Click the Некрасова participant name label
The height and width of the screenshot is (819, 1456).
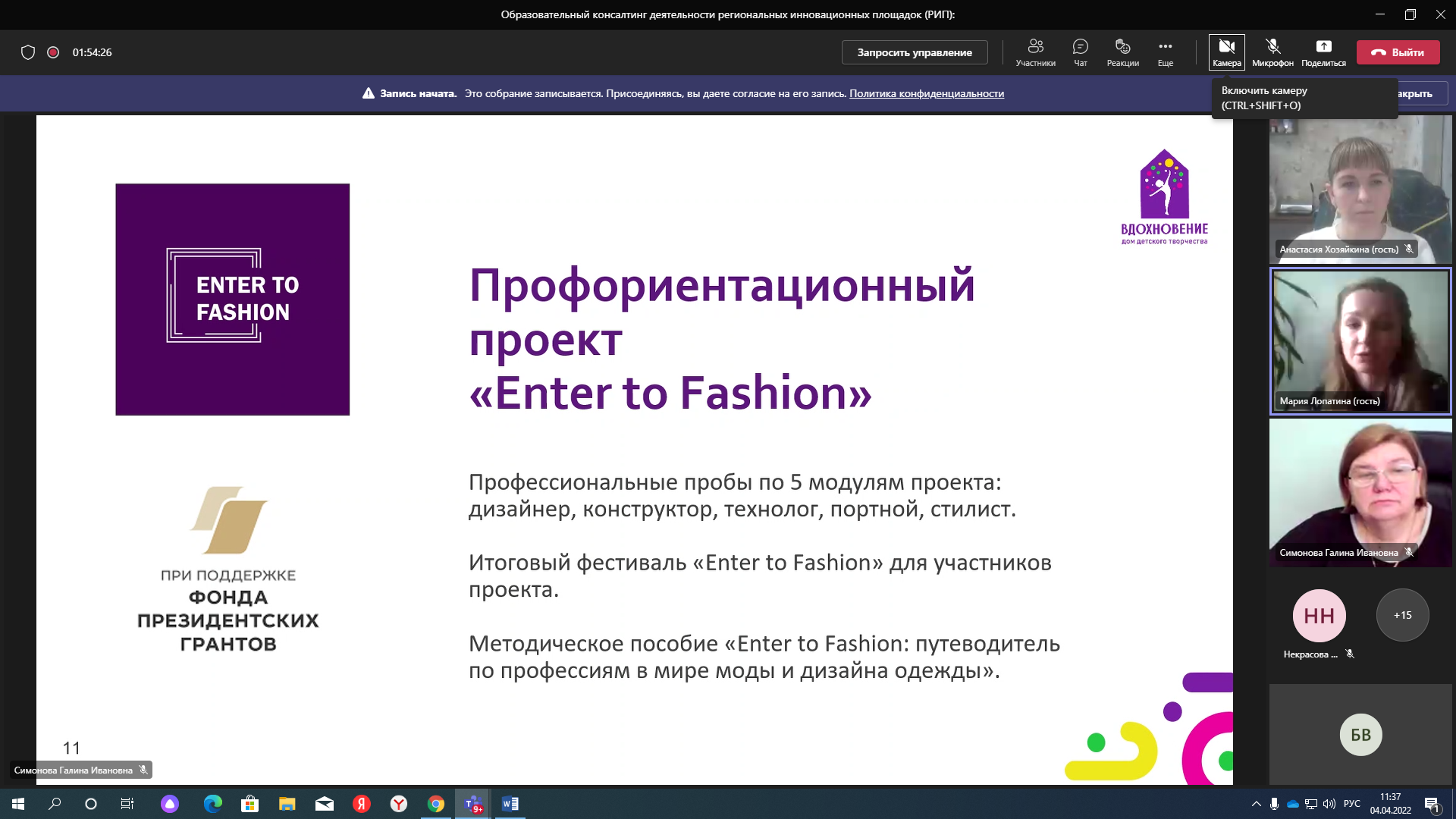click(x=1310, y=654)
